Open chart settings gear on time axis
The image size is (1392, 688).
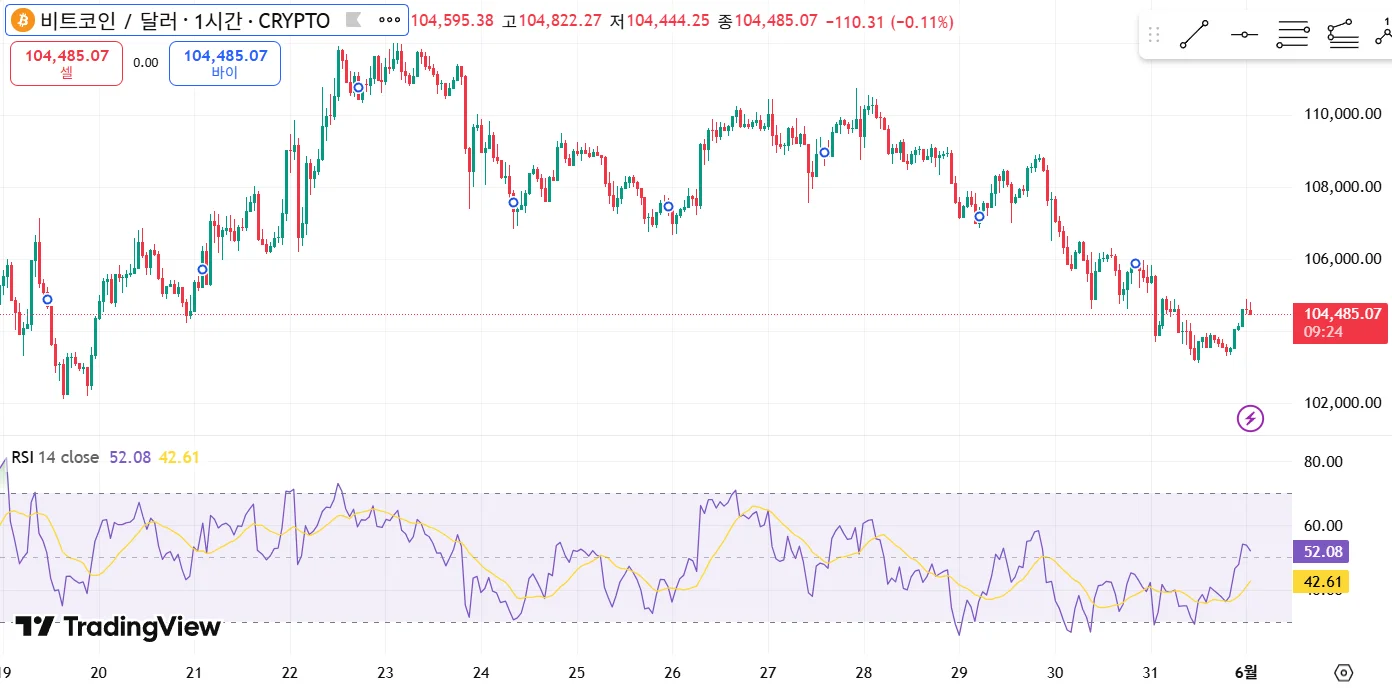click(1343, 672)
